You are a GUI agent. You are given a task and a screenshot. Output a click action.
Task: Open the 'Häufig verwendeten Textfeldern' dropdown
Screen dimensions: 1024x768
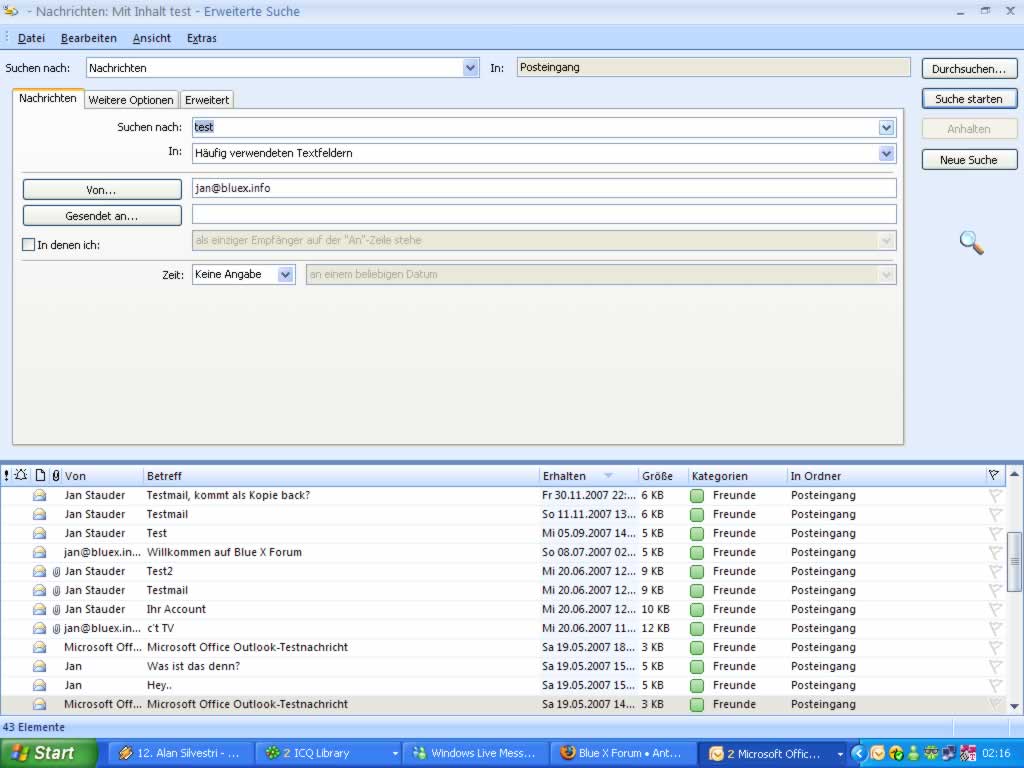(886, 153)
